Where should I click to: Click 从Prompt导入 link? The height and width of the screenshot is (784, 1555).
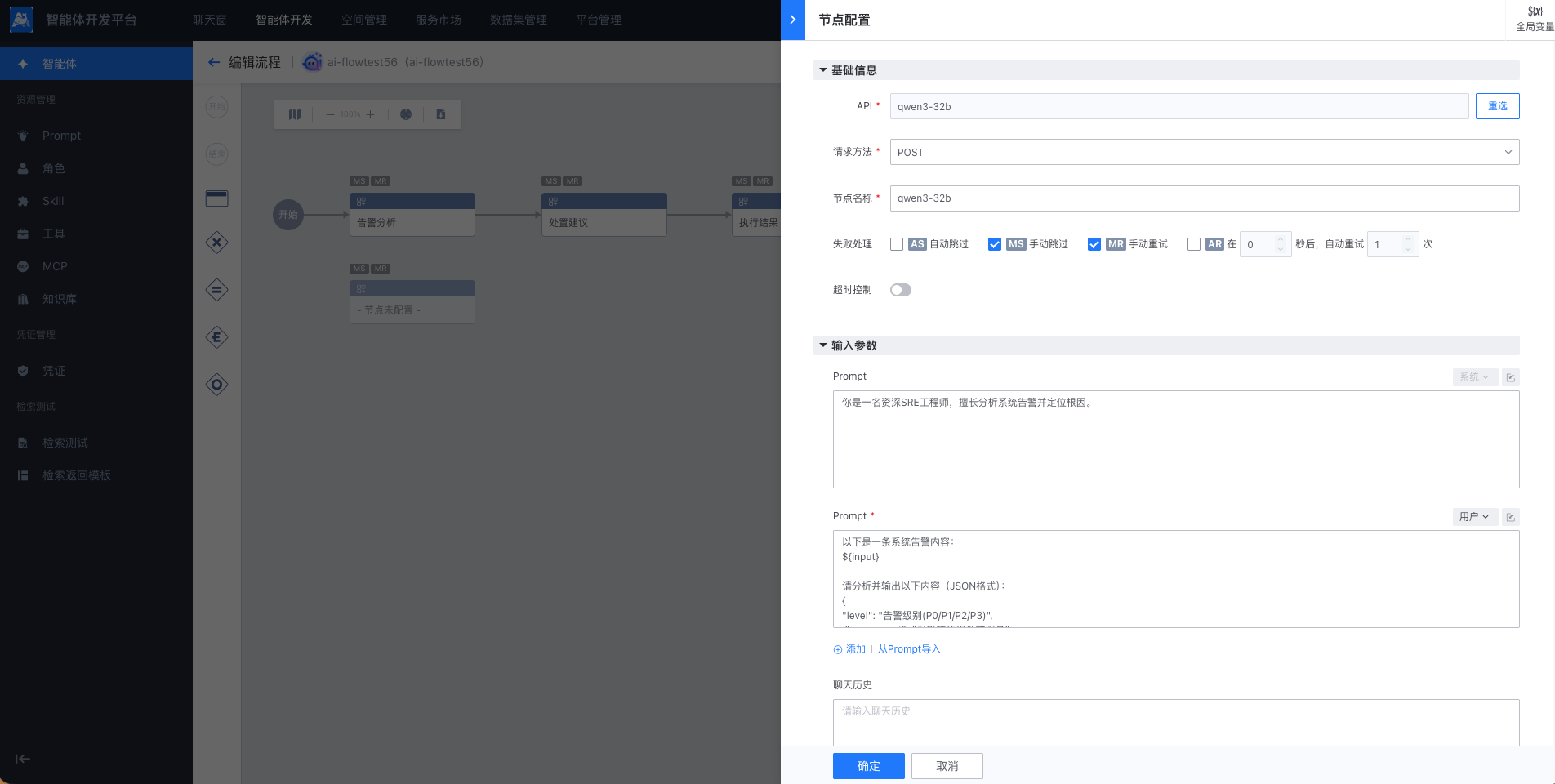point(909,649)
